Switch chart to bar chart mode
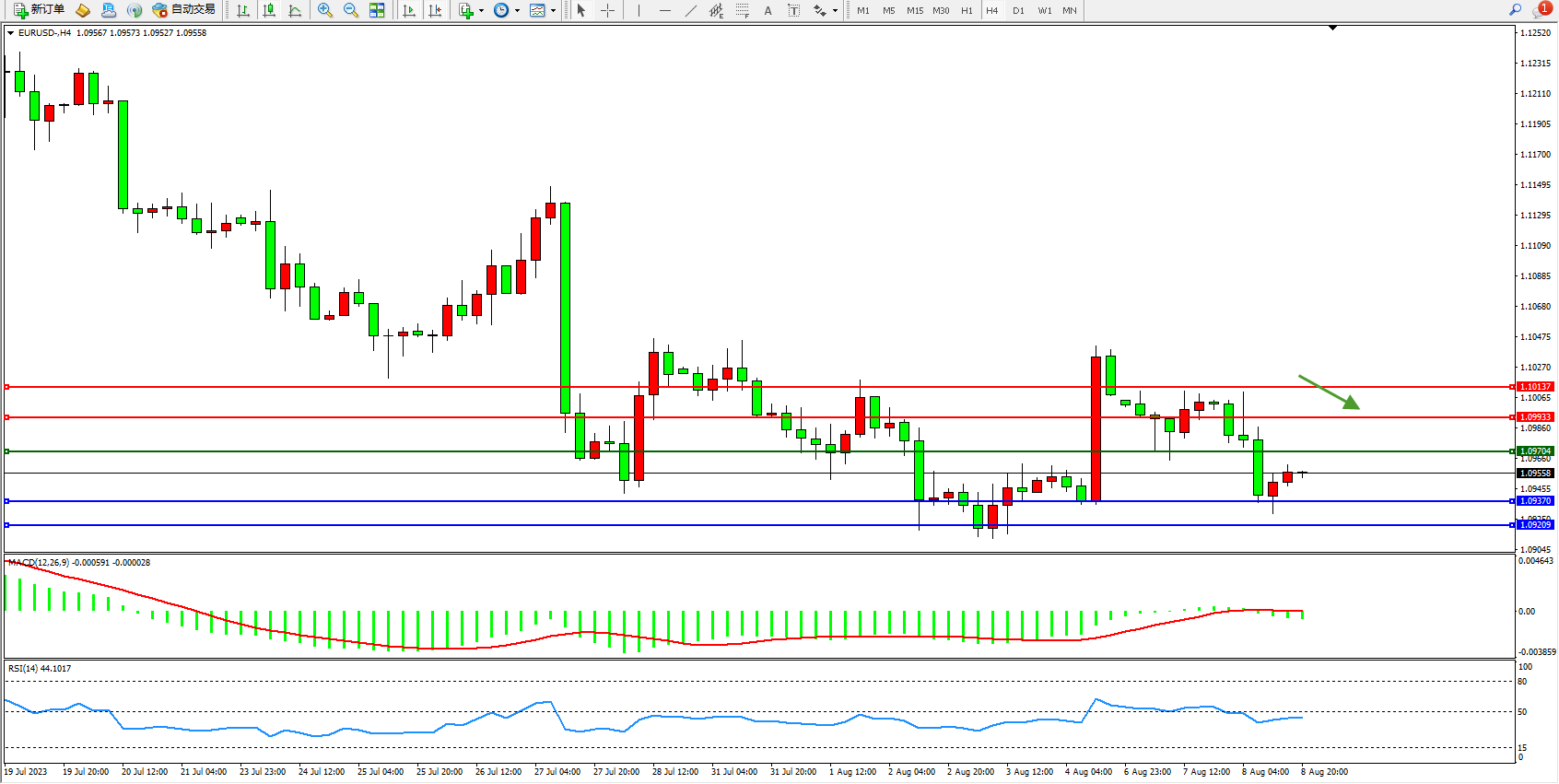1559x784 pixels. [243, 10]
